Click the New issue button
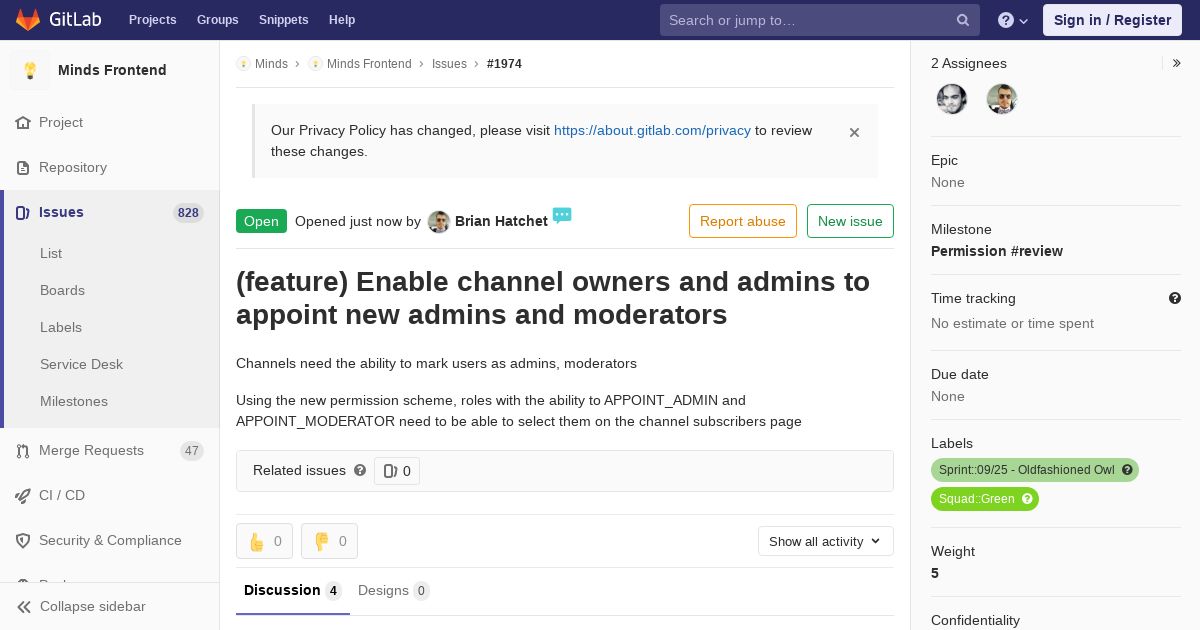 [x=850, y=221]
